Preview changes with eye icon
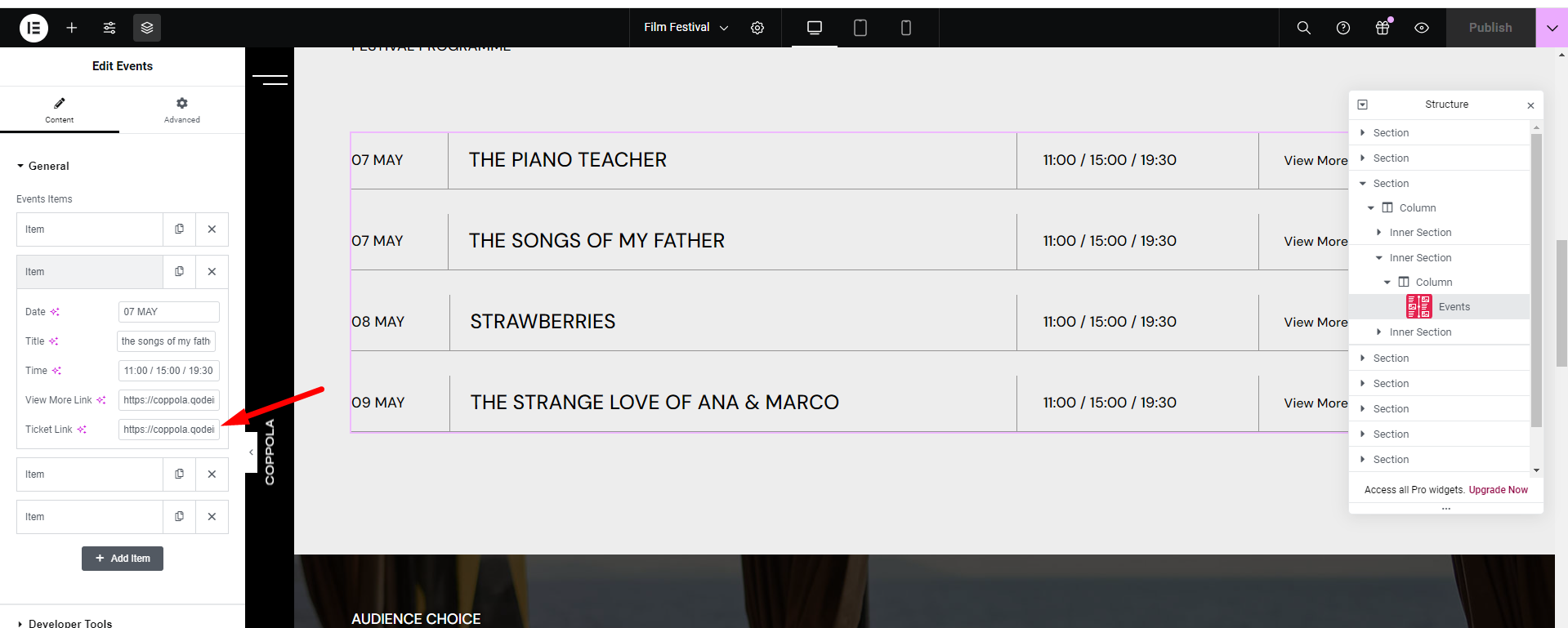The height and width of the screenshot is (628, 1568). click(x=1422, y=28)
